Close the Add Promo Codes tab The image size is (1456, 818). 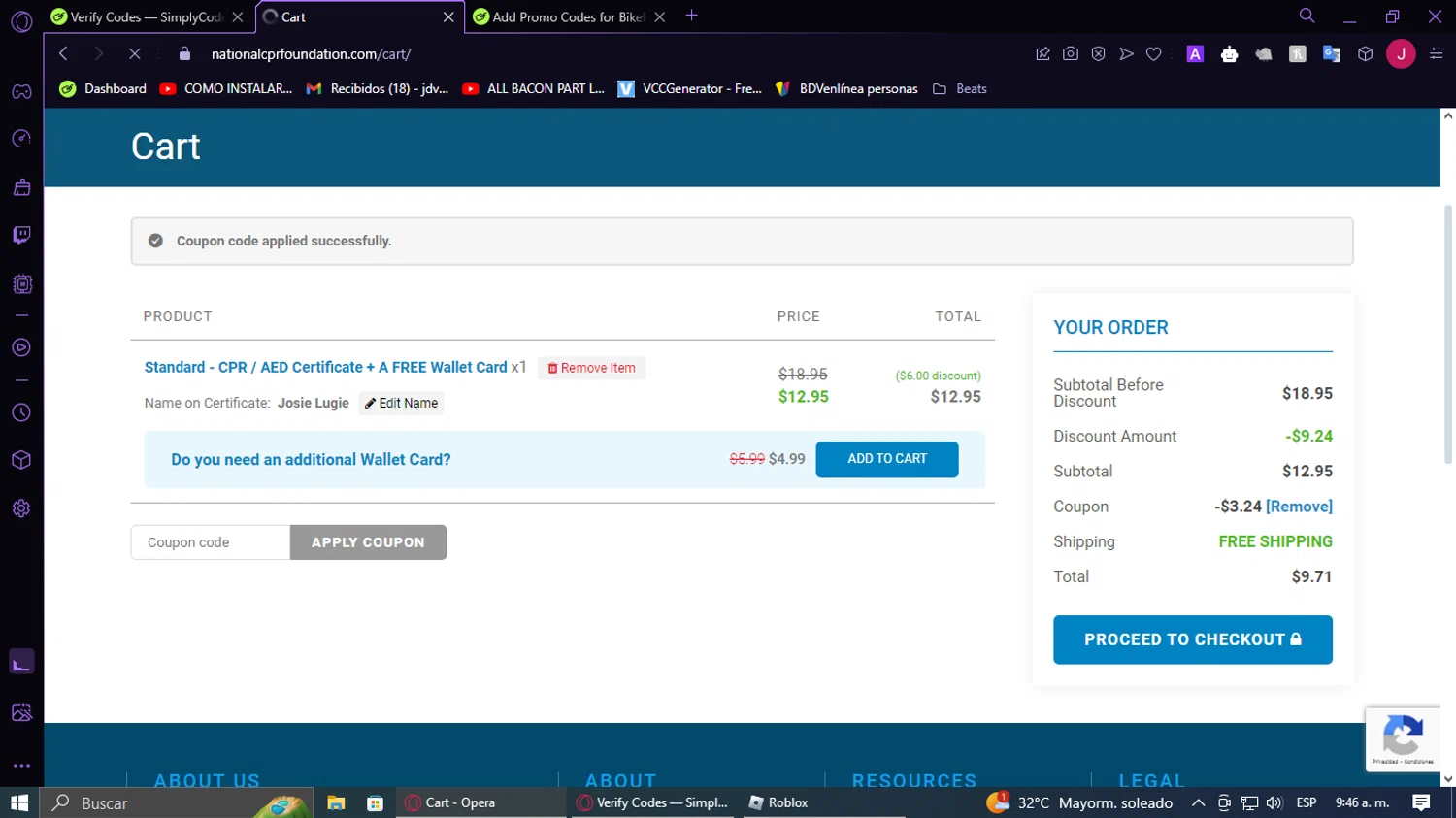(x=660, y=16)
